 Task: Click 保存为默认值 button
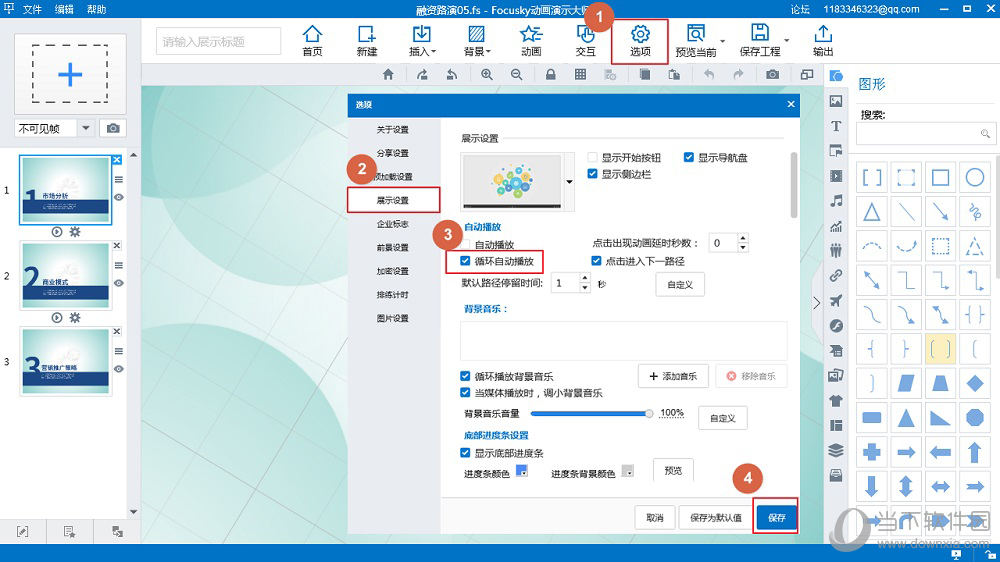click(716, 517)
